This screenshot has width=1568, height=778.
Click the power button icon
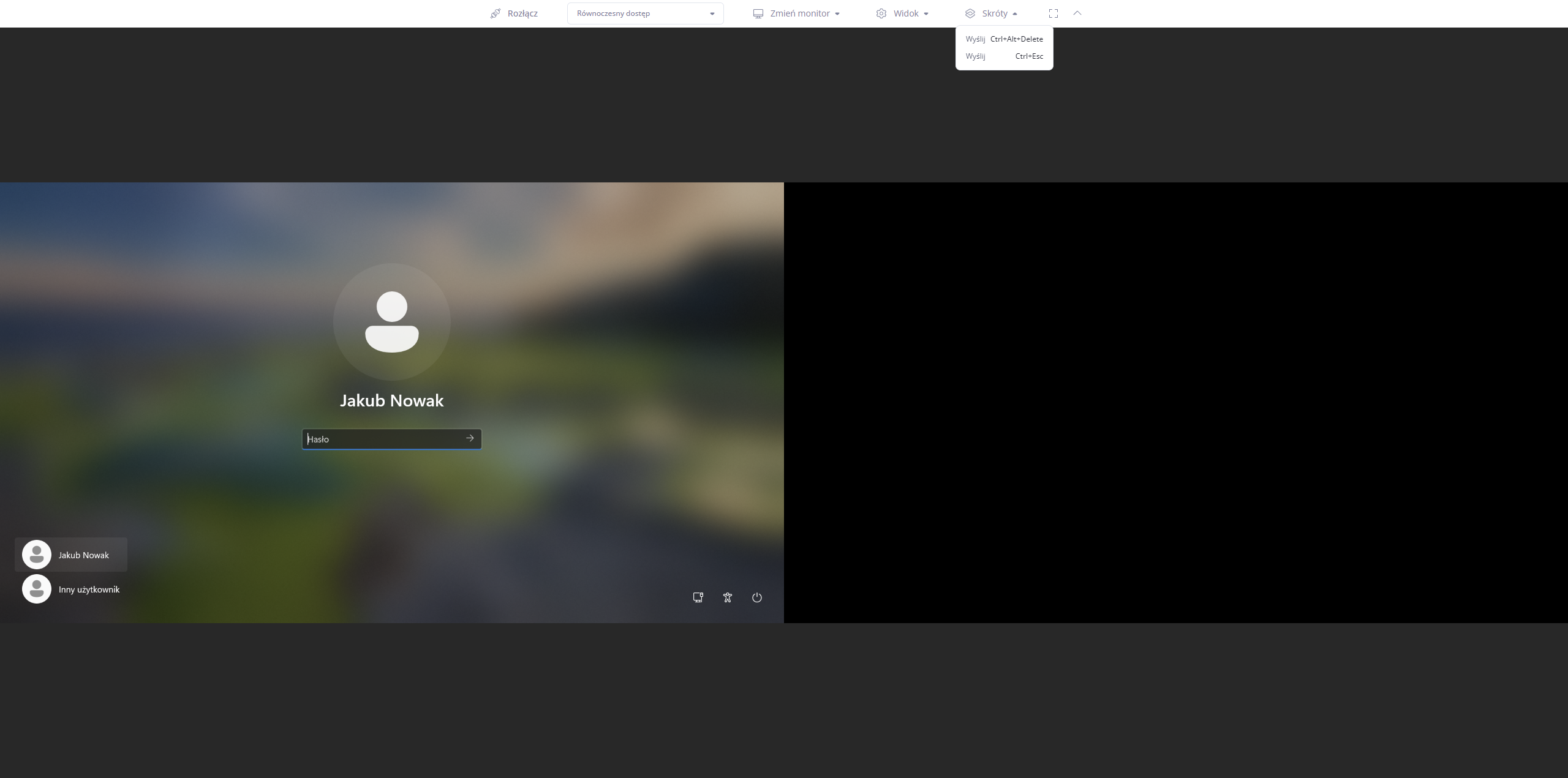point(757,597)
